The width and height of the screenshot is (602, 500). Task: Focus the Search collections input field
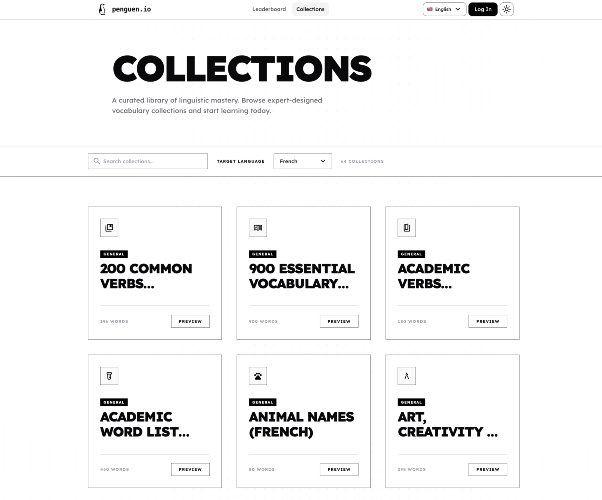click(x=148, y=161)
